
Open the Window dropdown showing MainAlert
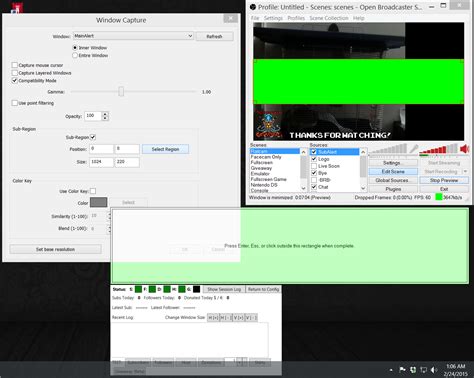tap(133, 36)
